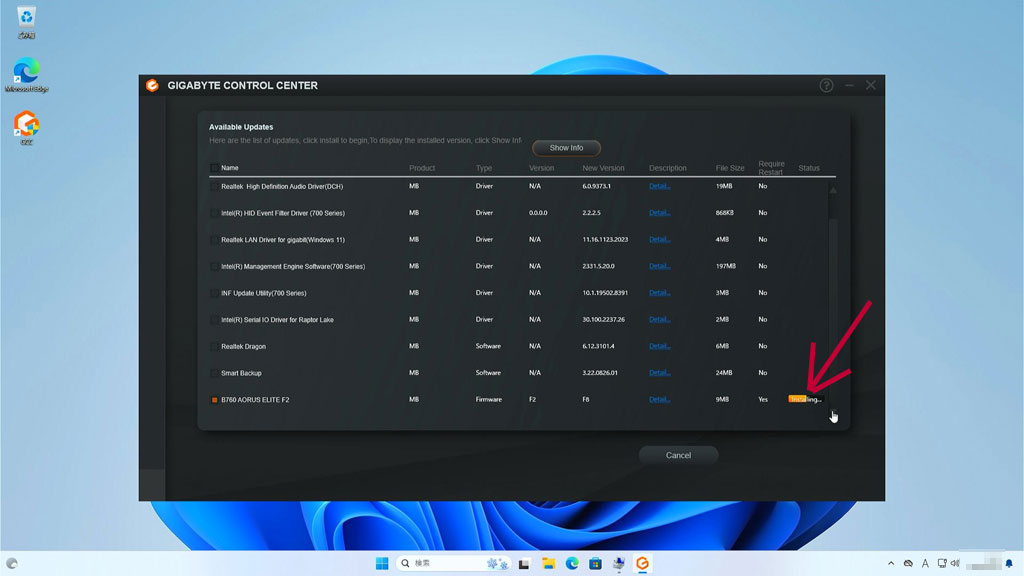Open File Explorer from the taskbar
This screenshot has width=1024, height=576.
(x=547, y=563)
